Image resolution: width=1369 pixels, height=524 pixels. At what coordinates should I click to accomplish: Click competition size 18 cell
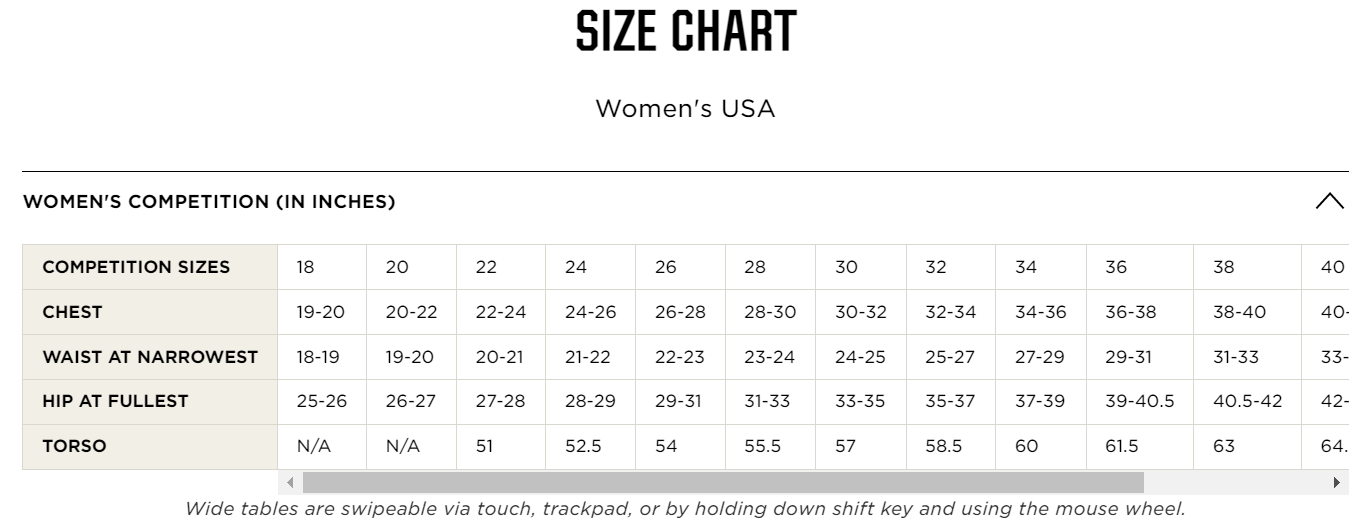[305, 267]
